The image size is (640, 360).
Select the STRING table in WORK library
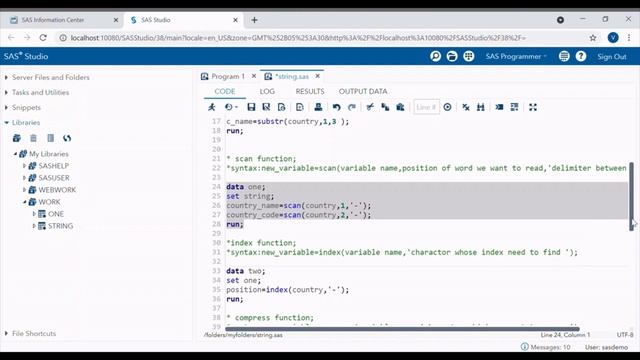[x=60, y=226]
